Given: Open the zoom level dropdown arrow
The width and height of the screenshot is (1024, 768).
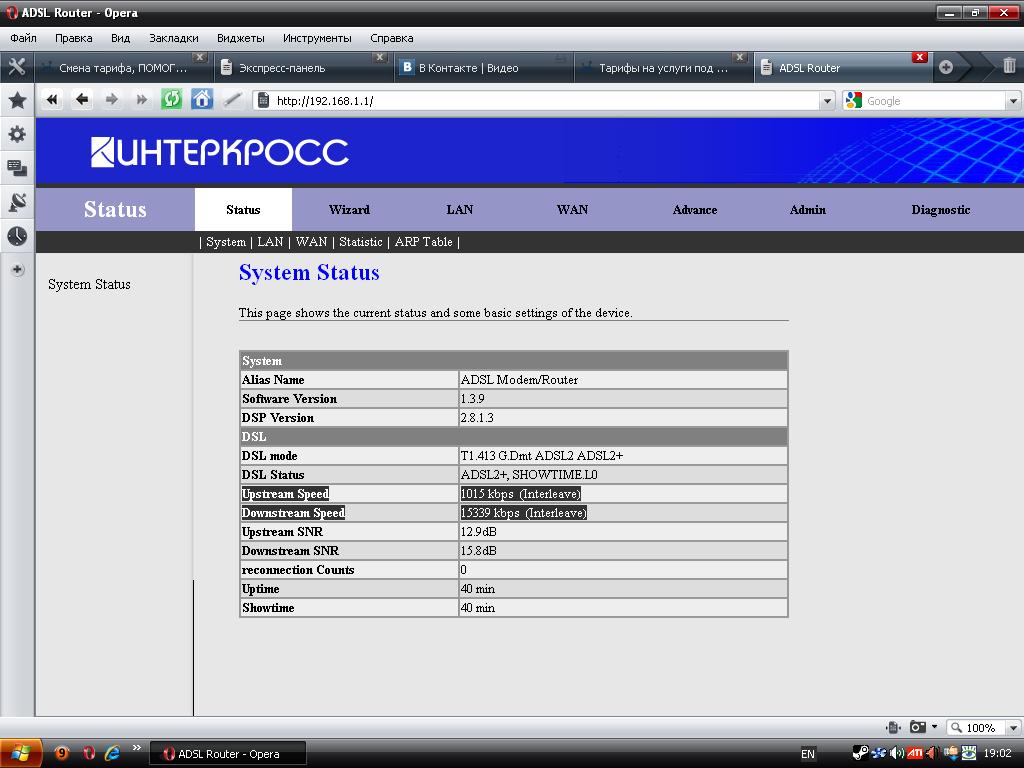Looking at the screenshot, I should point(1013,728).
